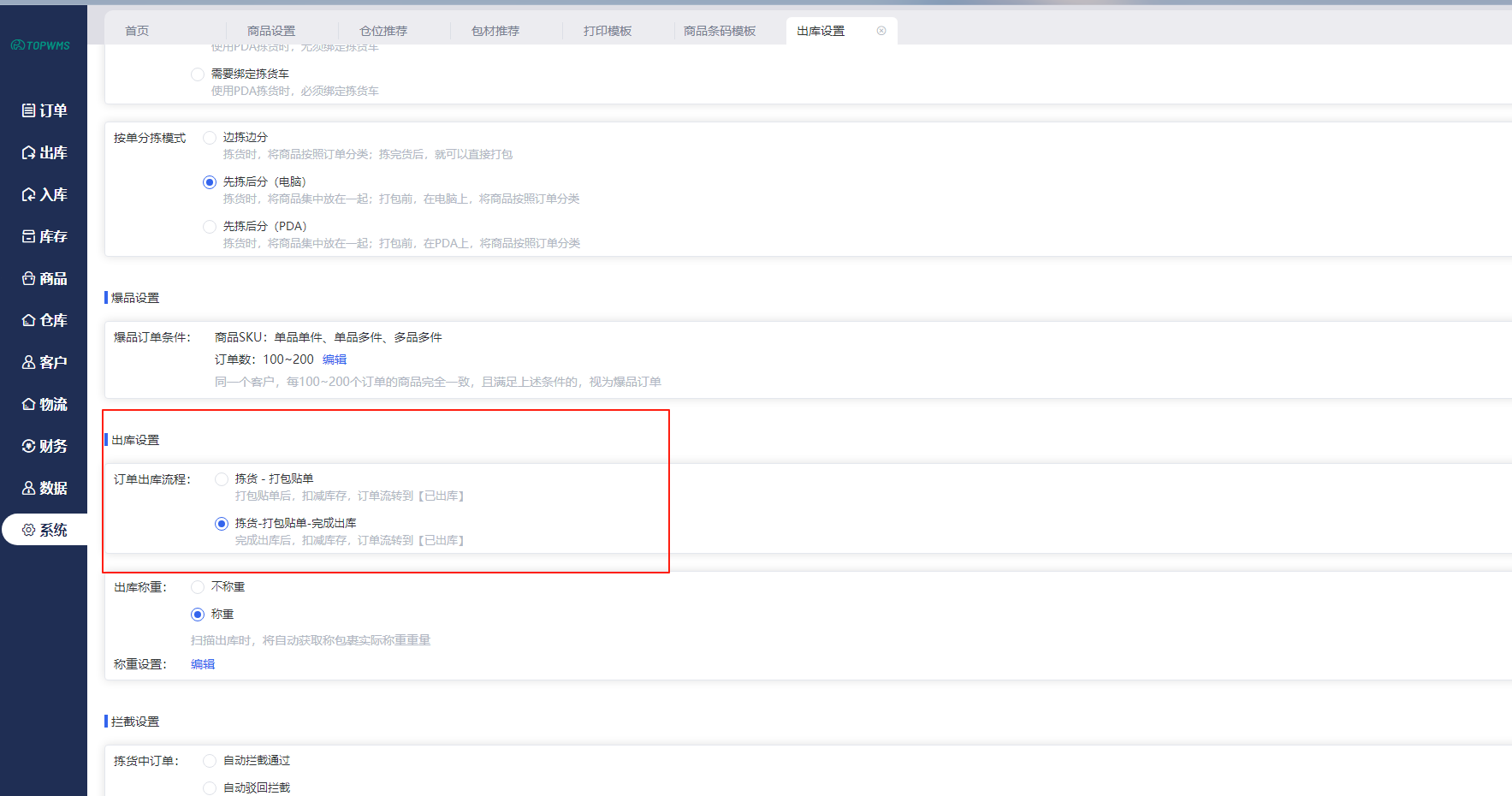The height and width of the screenshot is (796, 1512).
Task: Switch to the 仓位推荐 tab
Action: point(383,31)
